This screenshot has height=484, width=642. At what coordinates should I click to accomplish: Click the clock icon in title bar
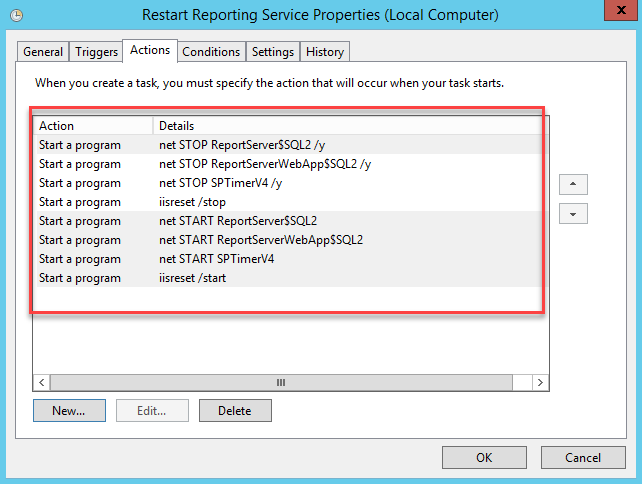[x=17, y=15]
